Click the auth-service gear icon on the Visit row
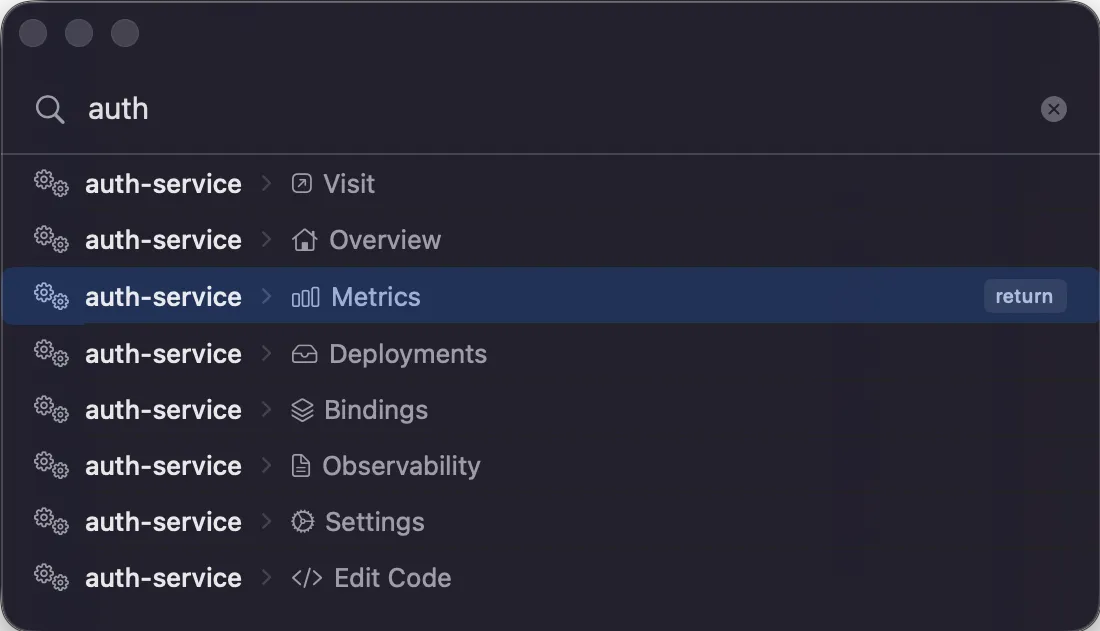The width and height of the screenshot is (1100, 631). 49,183
